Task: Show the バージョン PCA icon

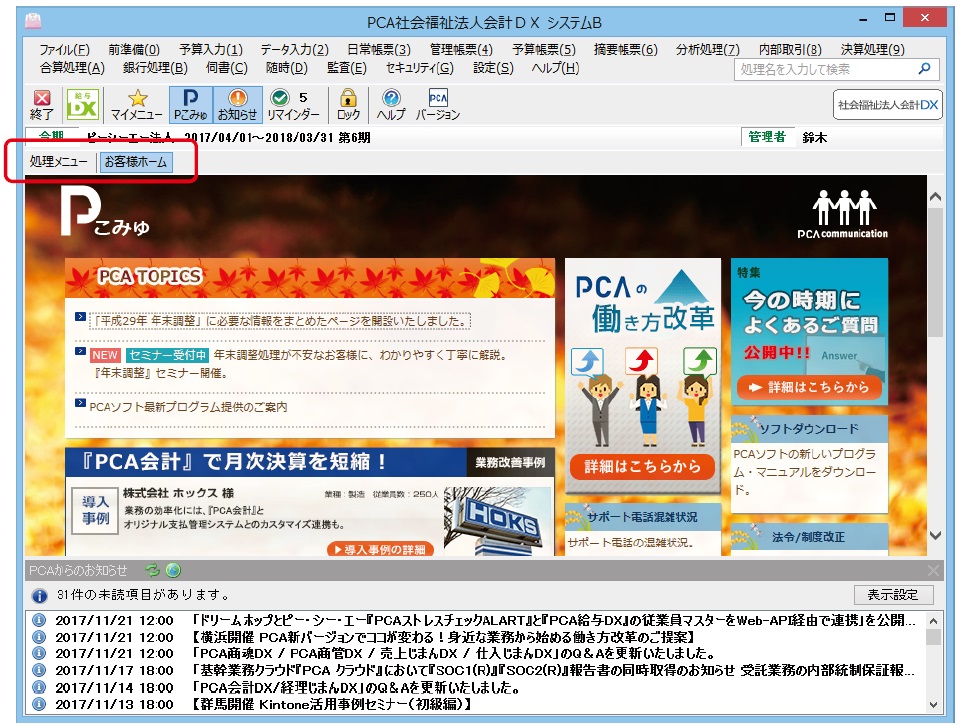Action: point(438,104)
